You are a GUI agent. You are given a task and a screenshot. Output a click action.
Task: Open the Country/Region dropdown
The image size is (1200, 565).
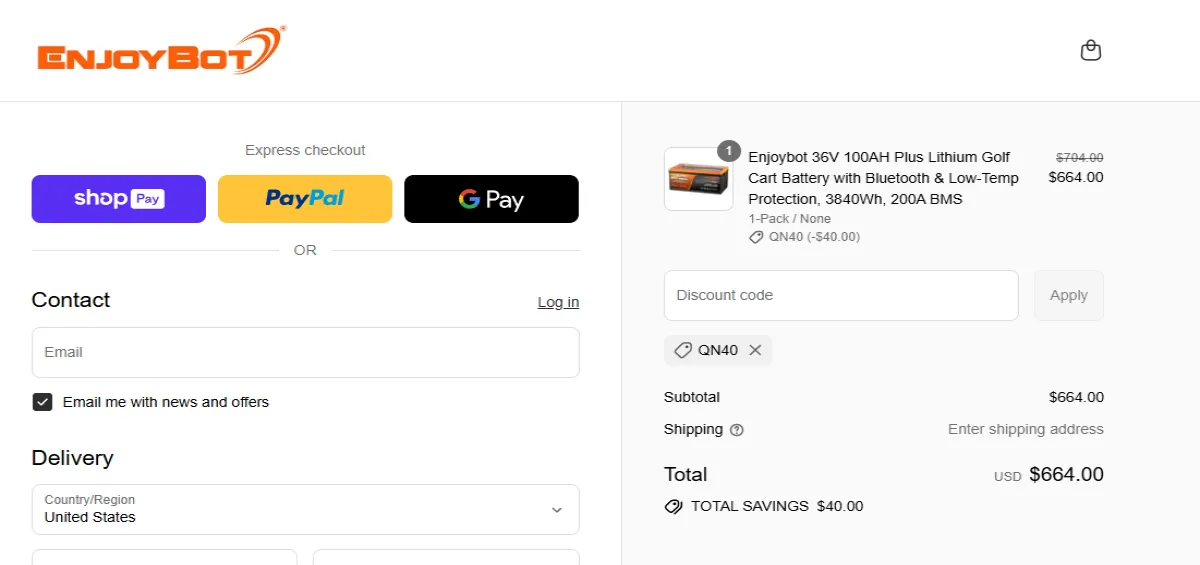[305, 509]
